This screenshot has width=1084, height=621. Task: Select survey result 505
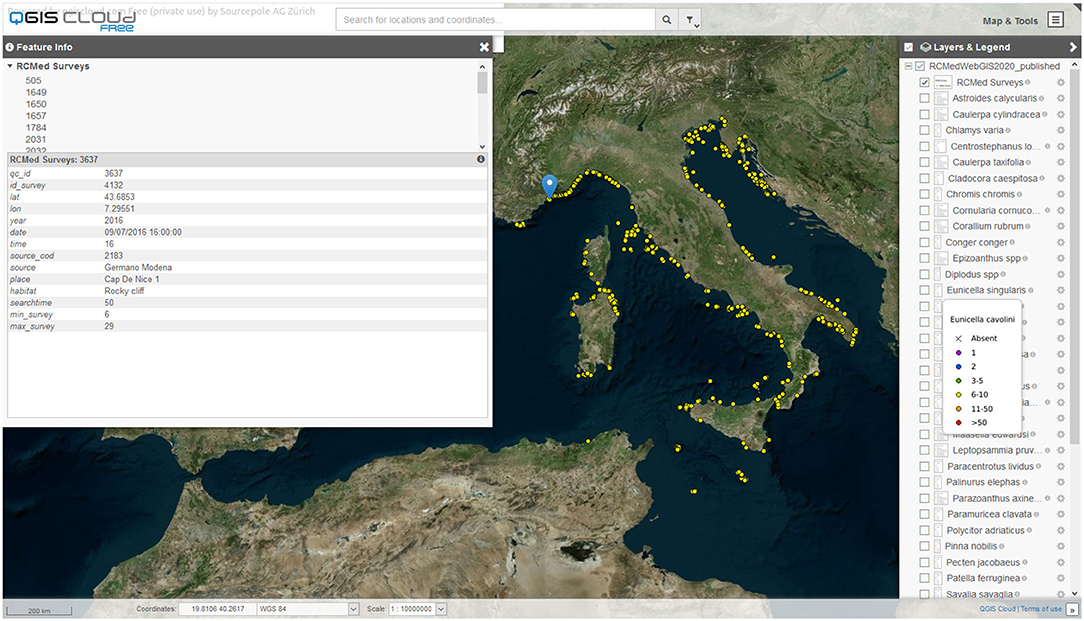point(33,81)
